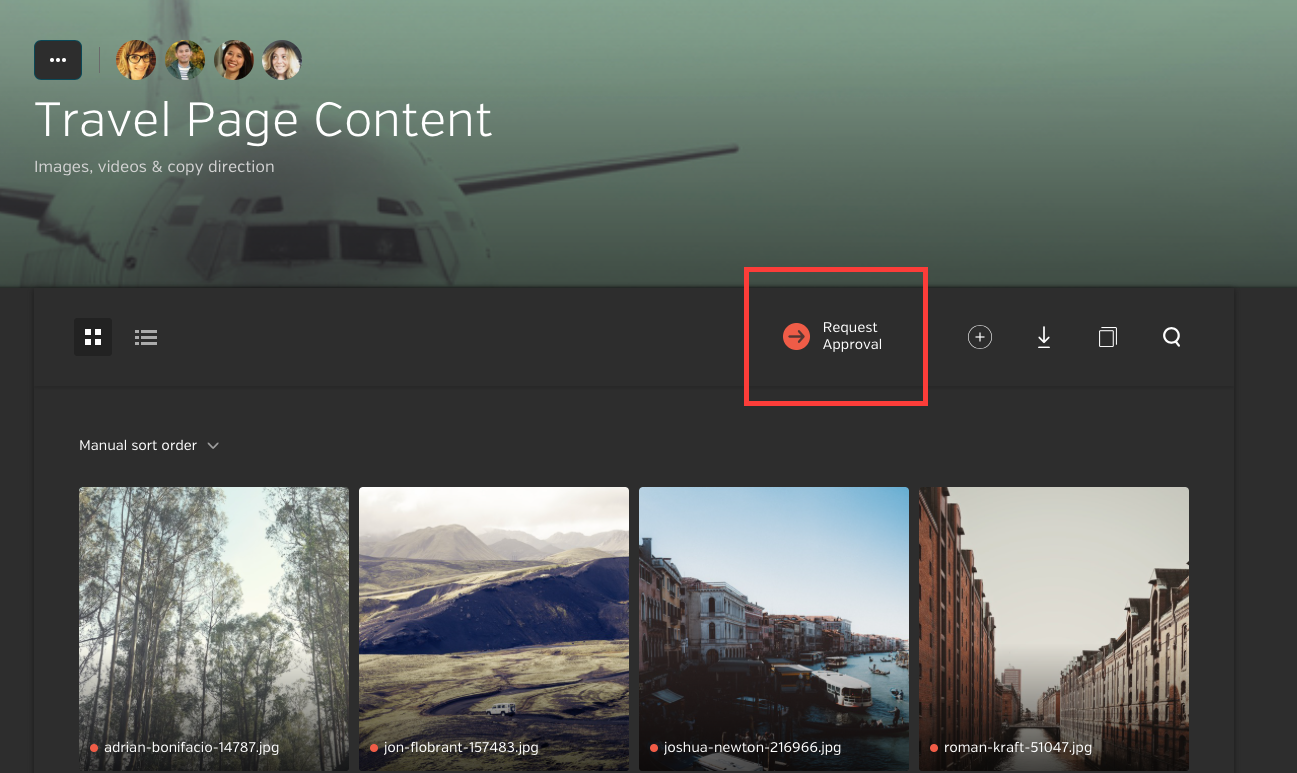Open the adrian-bonifacio forest thumbnail
Screen dimensions: 1297x773
point(214,629)
